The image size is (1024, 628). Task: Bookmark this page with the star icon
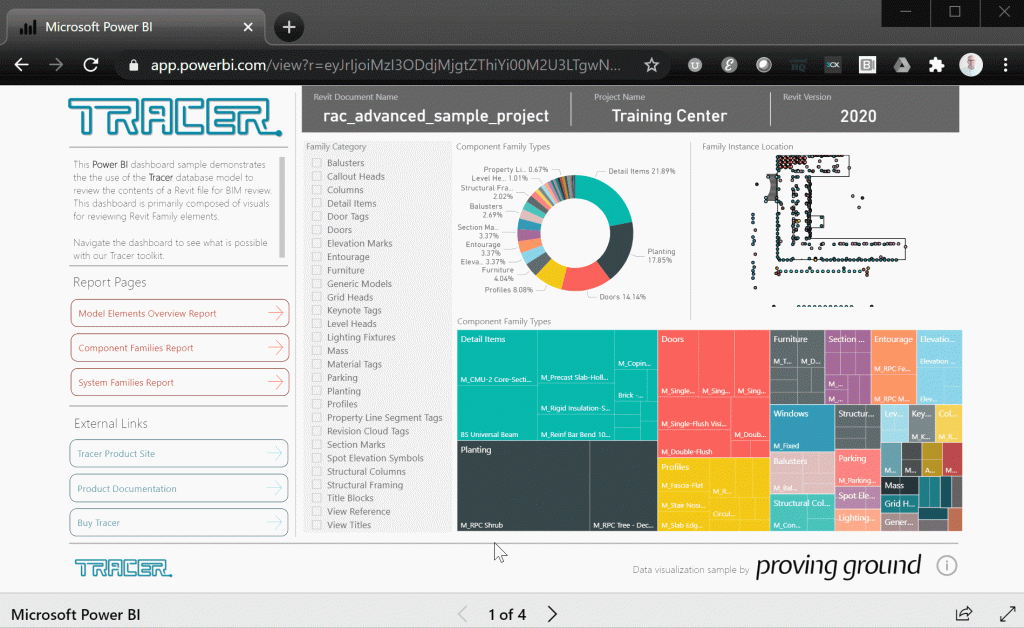pyautogui.click(x=651, y=65)
